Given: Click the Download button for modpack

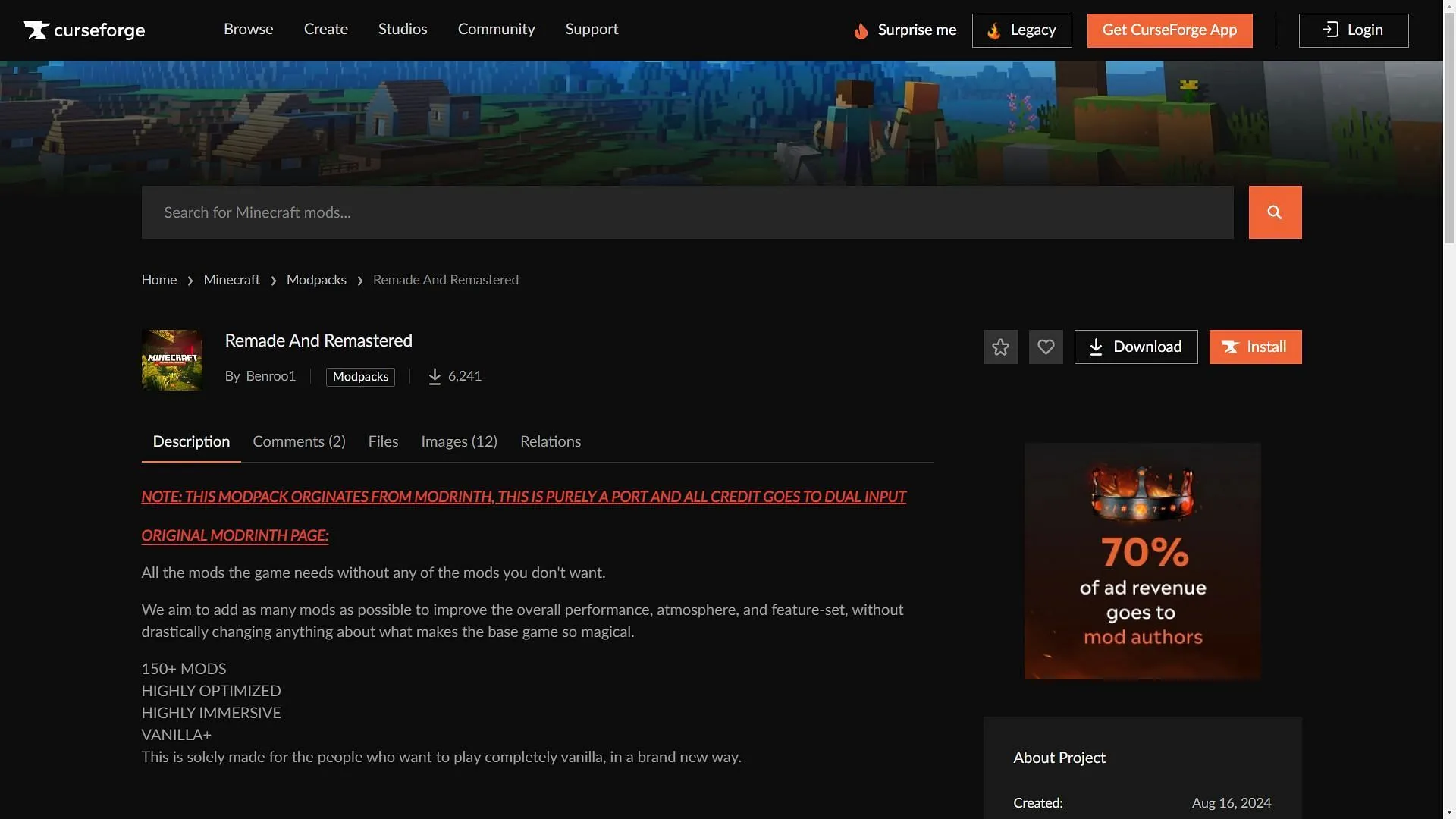Looking at the screenshot, I should coord(1137,347).
